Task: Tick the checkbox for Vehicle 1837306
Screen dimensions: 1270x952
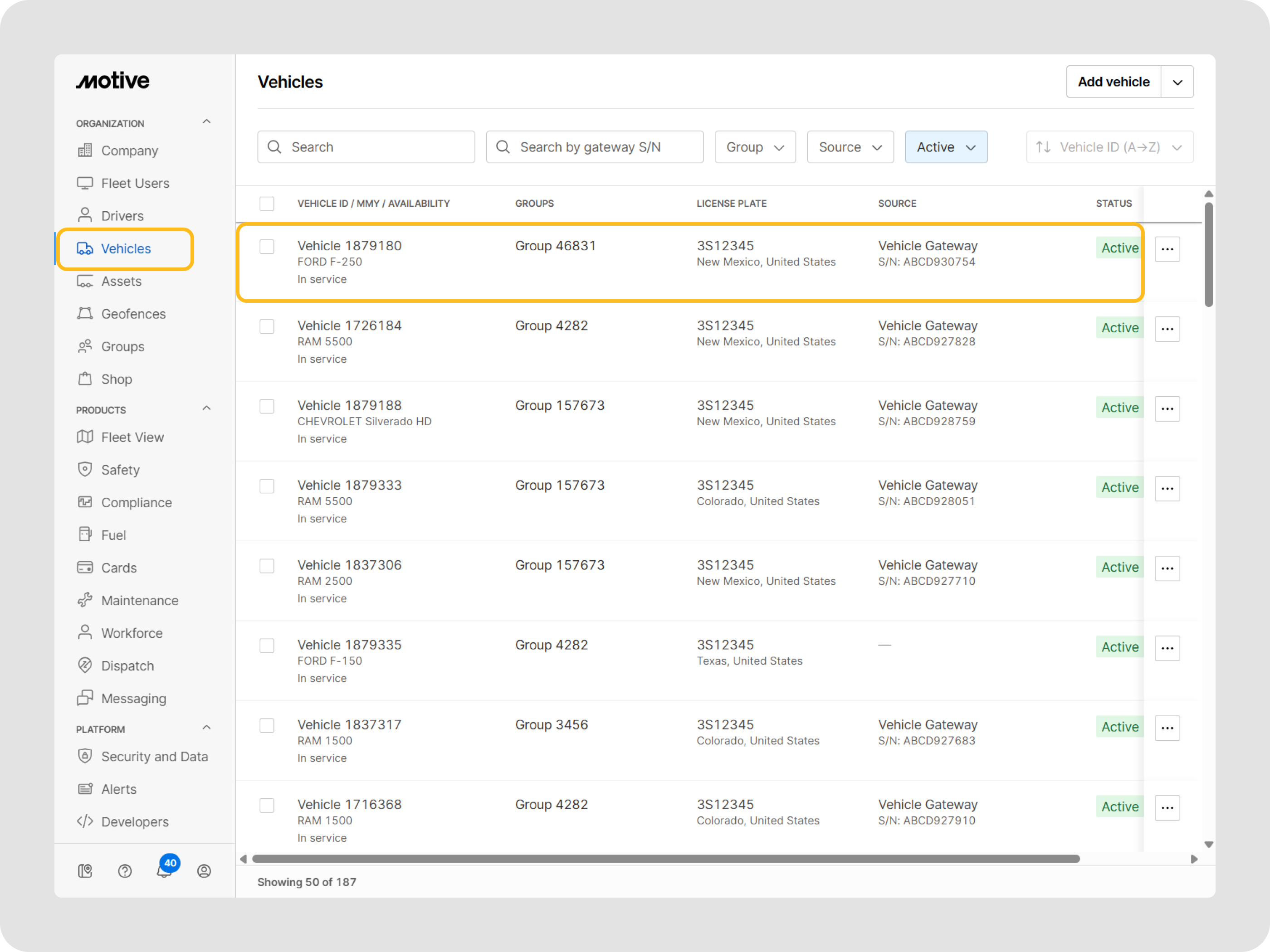Action: click(x=266, y=566)
